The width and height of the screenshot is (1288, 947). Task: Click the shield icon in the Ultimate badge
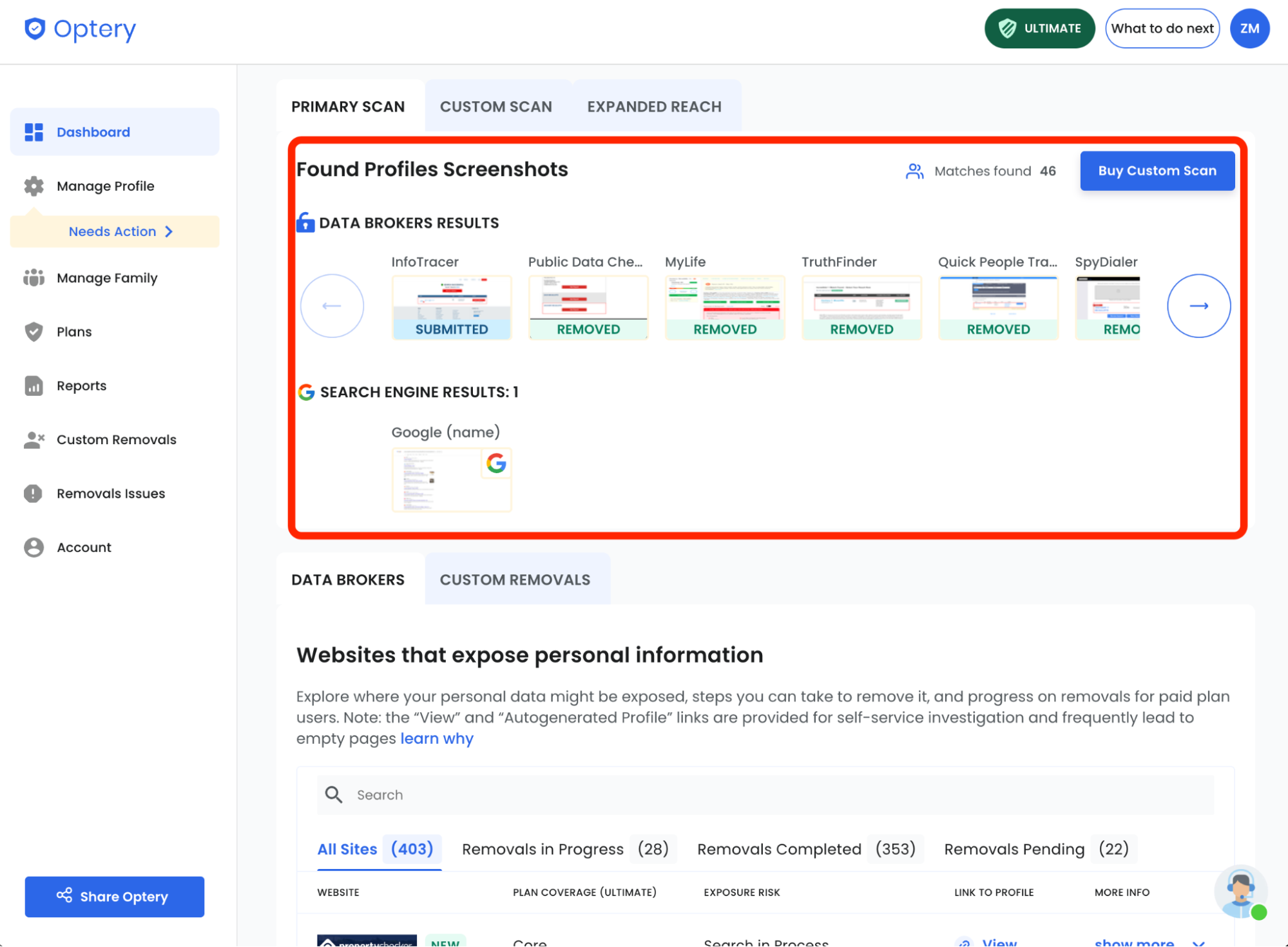[x=1007, y=28]
